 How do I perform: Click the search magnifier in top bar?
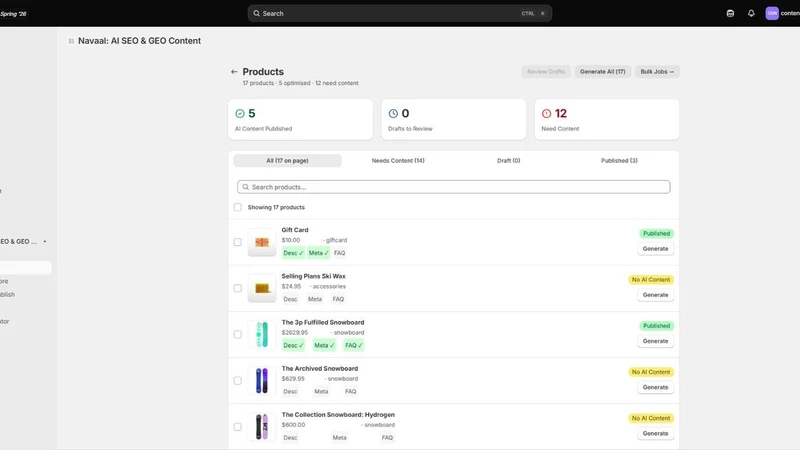[x=257, y=13]
